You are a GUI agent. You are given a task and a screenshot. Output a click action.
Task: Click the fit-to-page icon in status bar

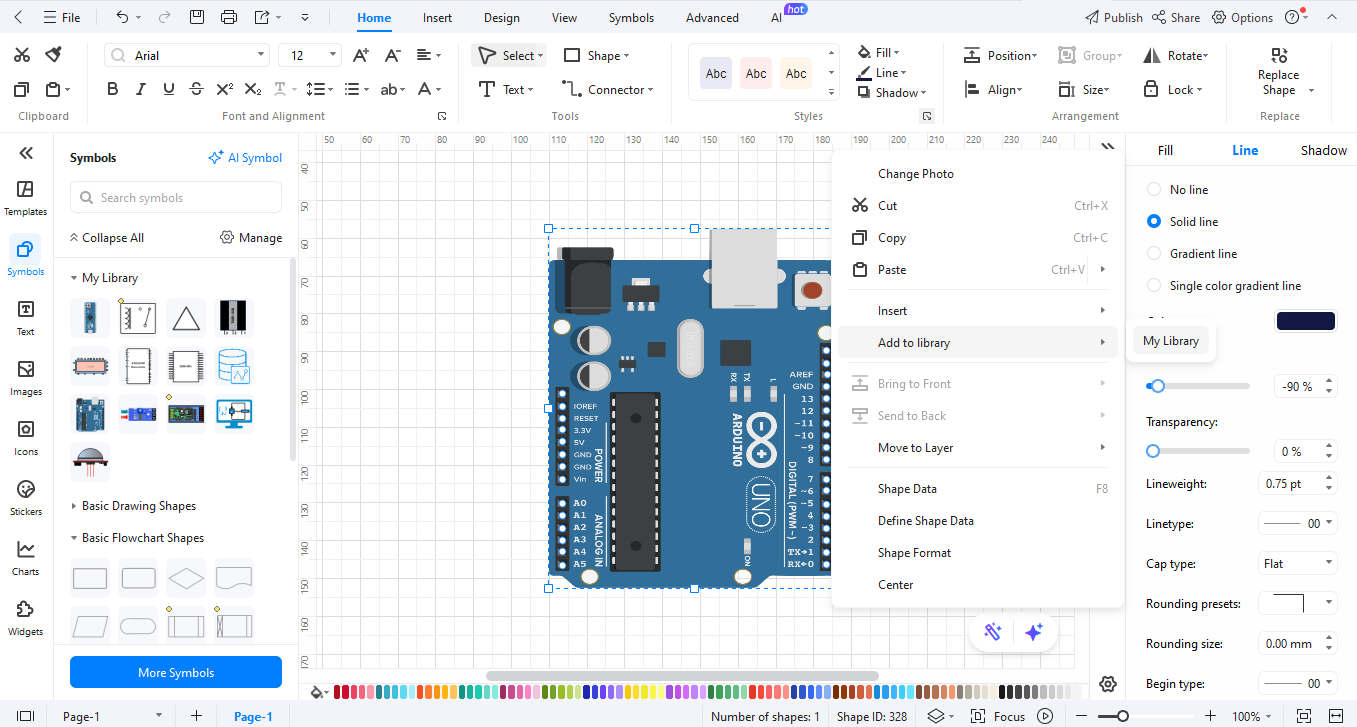[1303, 716]
